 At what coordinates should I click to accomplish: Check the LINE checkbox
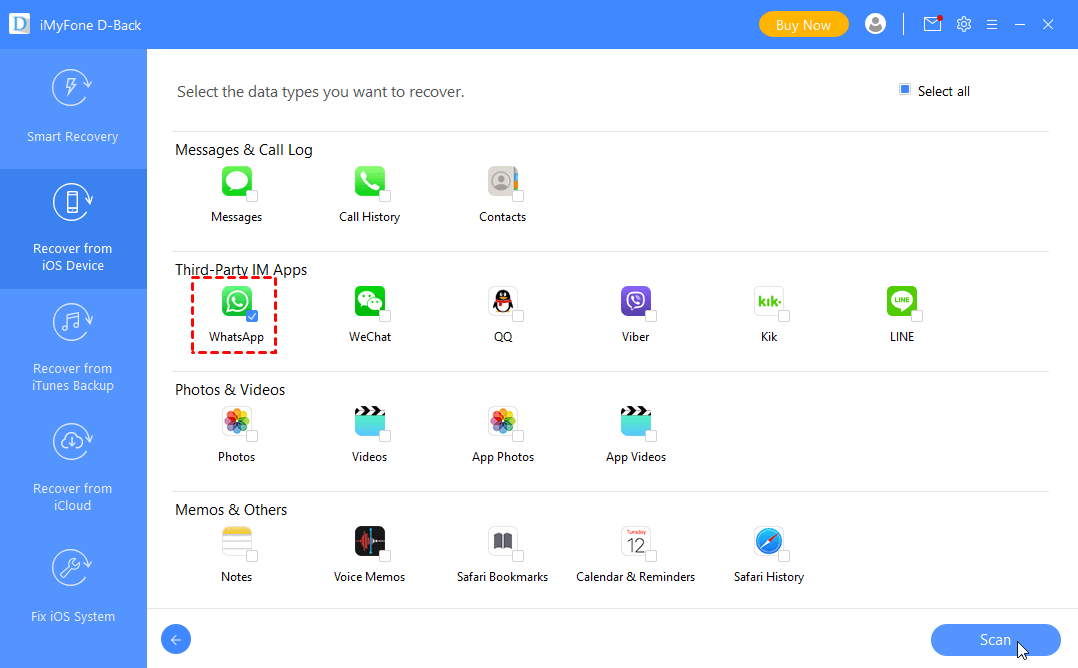pyautogui.click(x=917, y=315)
